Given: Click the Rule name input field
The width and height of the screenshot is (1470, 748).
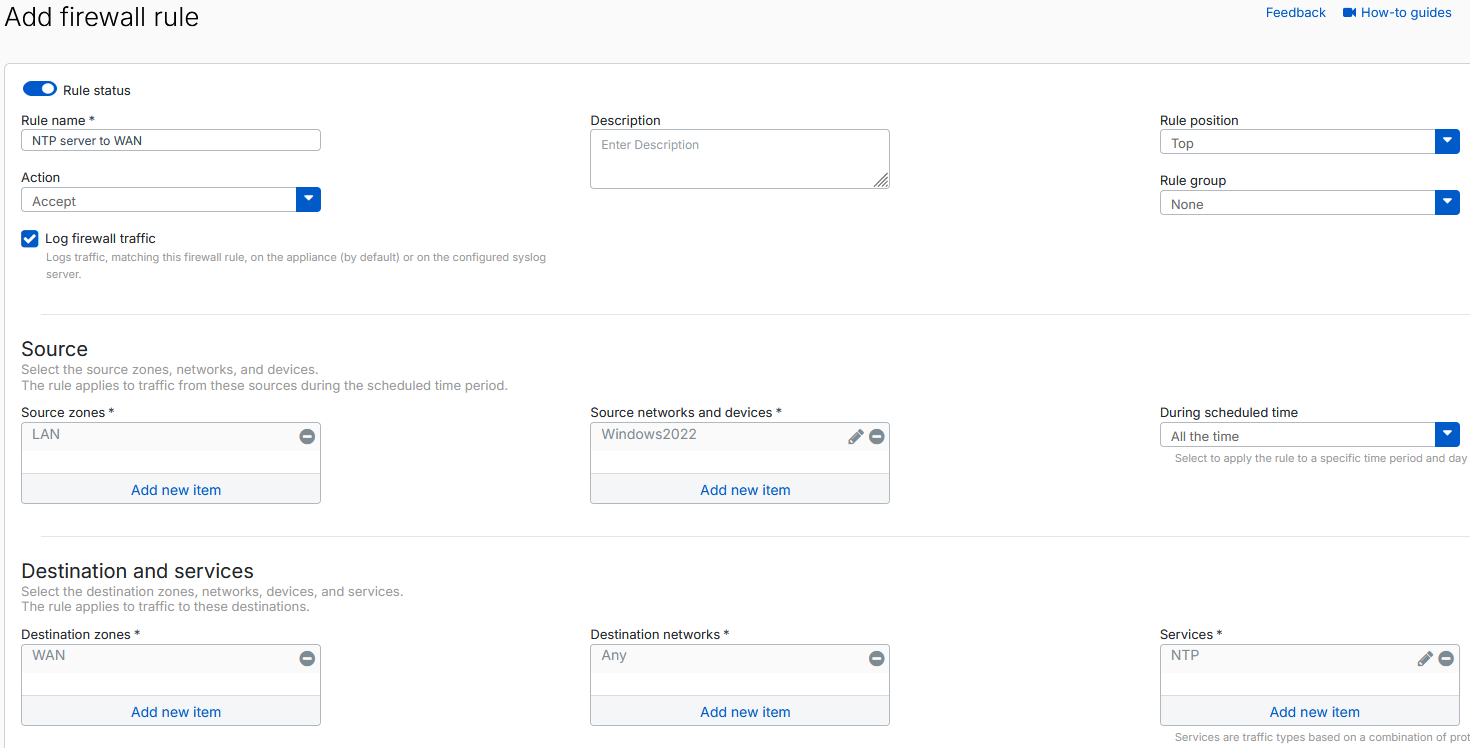Looking at the screenshot, I should 170,140.
